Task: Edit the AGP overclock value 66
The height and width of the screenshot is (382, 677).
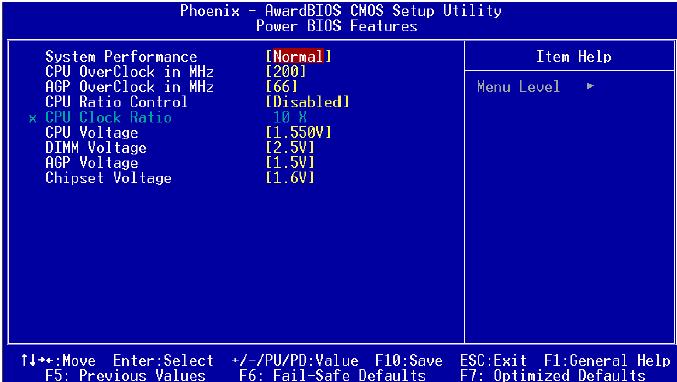Action: coord(282,87)
